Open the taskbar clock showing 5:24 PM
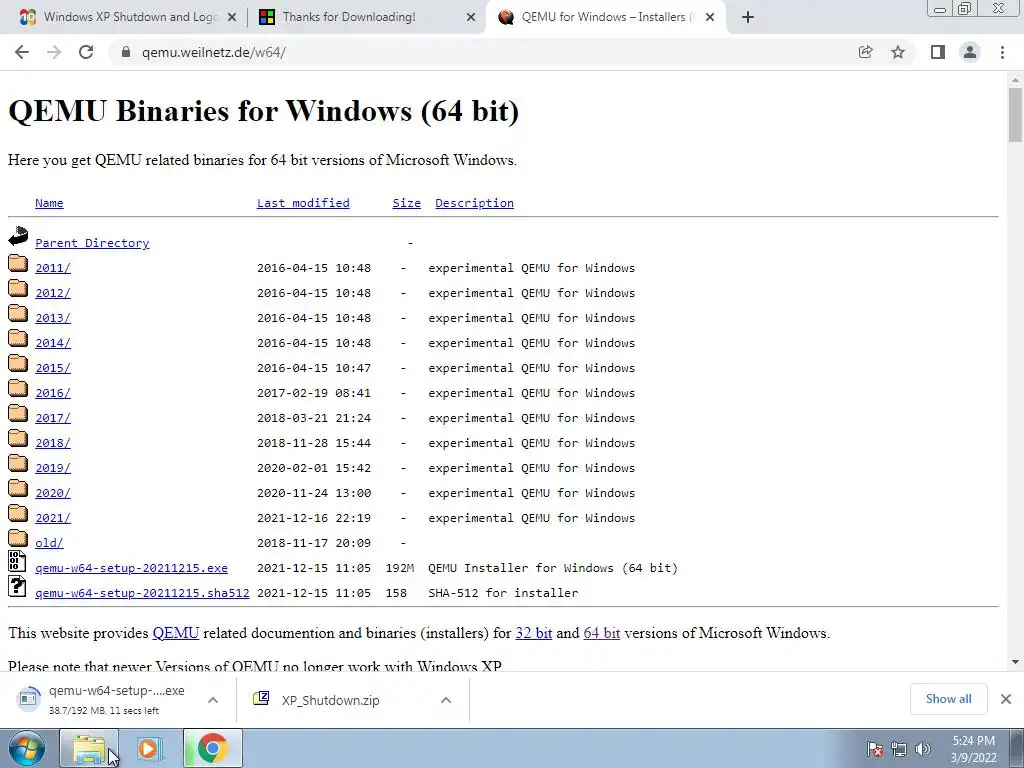This screenshot has width=1024, height=768. [x=973, y=749]
